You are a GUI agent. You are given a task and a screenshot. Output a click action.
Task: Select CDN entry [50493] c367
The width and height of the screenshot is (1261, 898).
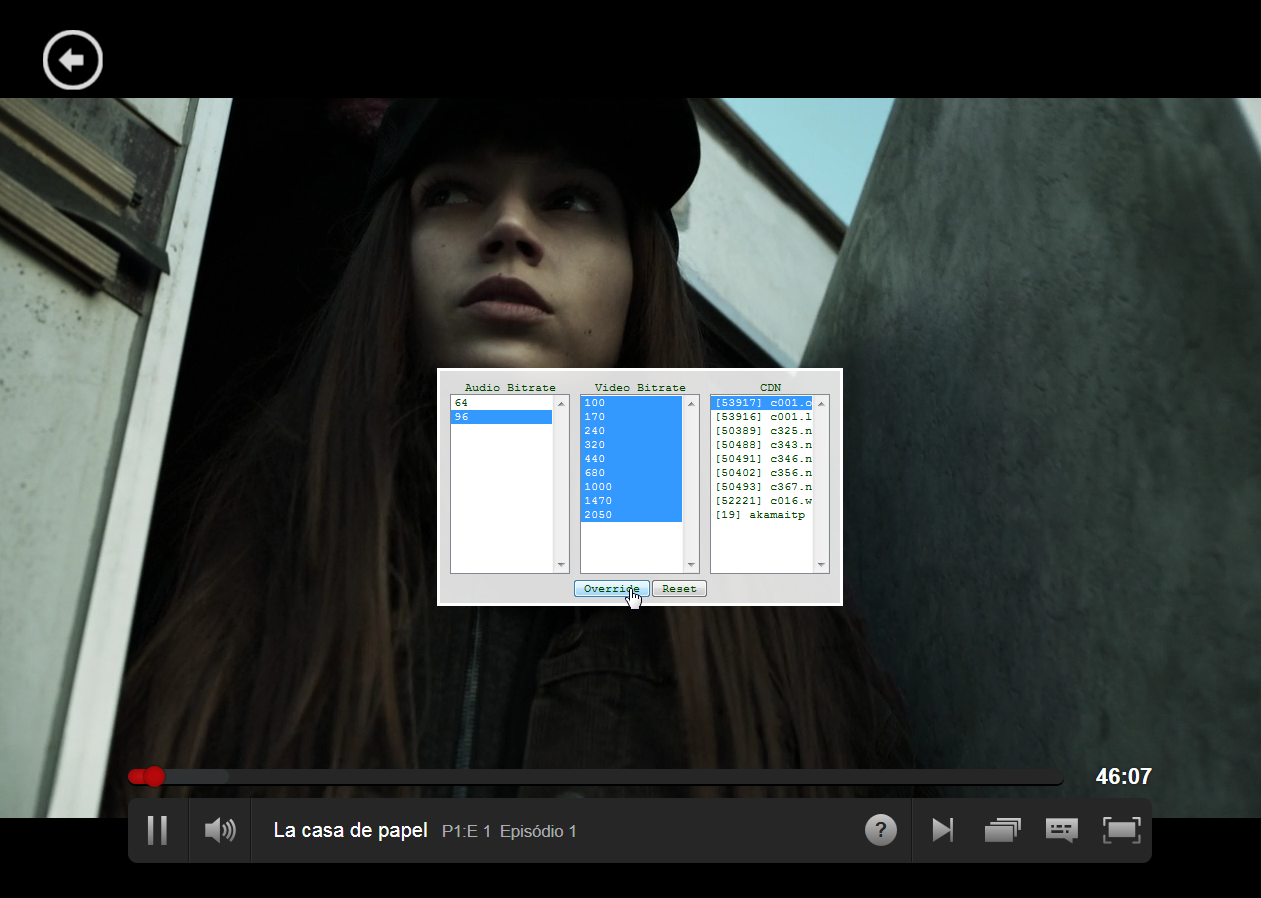[762, 487]
